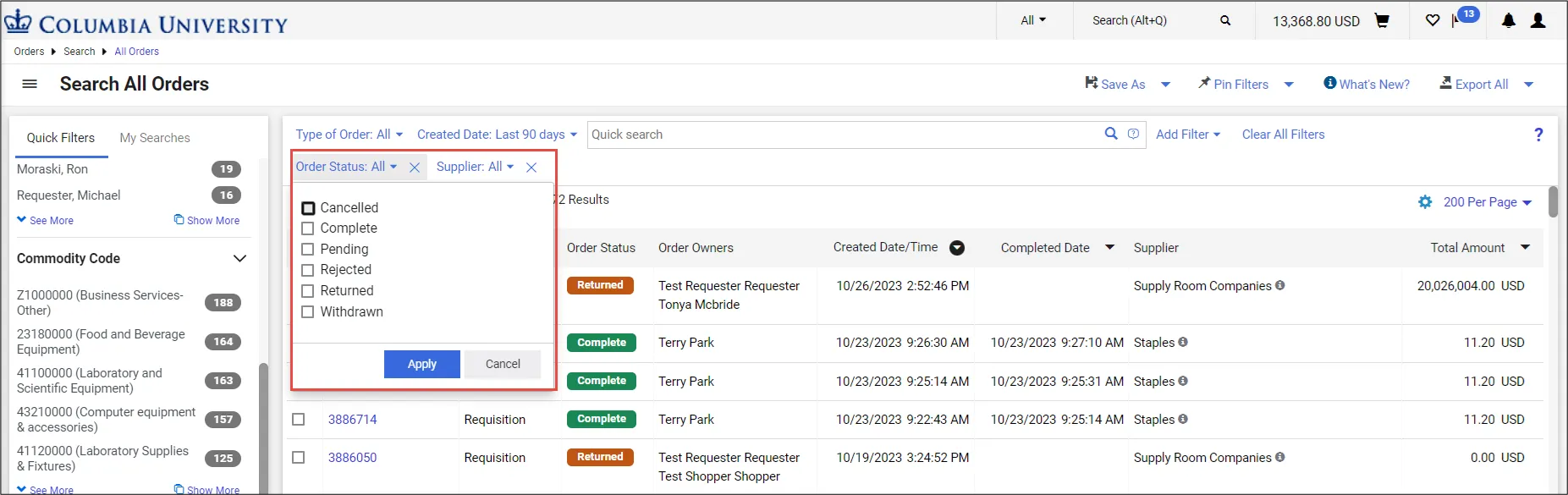The width and height of the screenshot is (1568, 495).
Task: Open quick search help icon
Action: pyautogui.click(x=1133, y=134)
